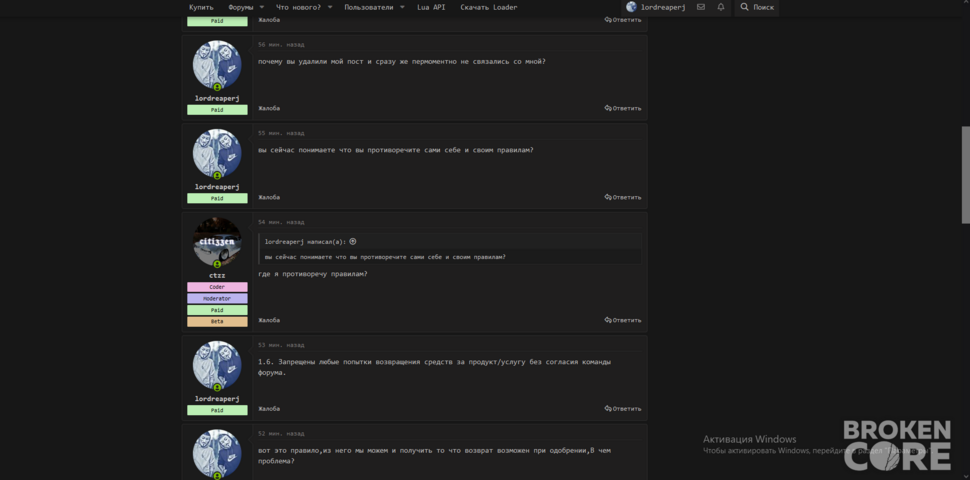Click Paid badge under 55 мин. post
Image resolution: width=970 pixels, height=480 pixels.
click(x=217, y=199)
